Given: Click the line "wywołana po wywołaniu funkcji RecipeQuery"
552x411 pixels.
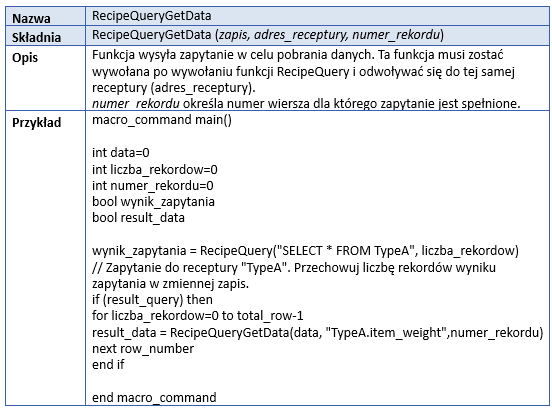Looking at the screenshot, I should click(x=303, y=72).
